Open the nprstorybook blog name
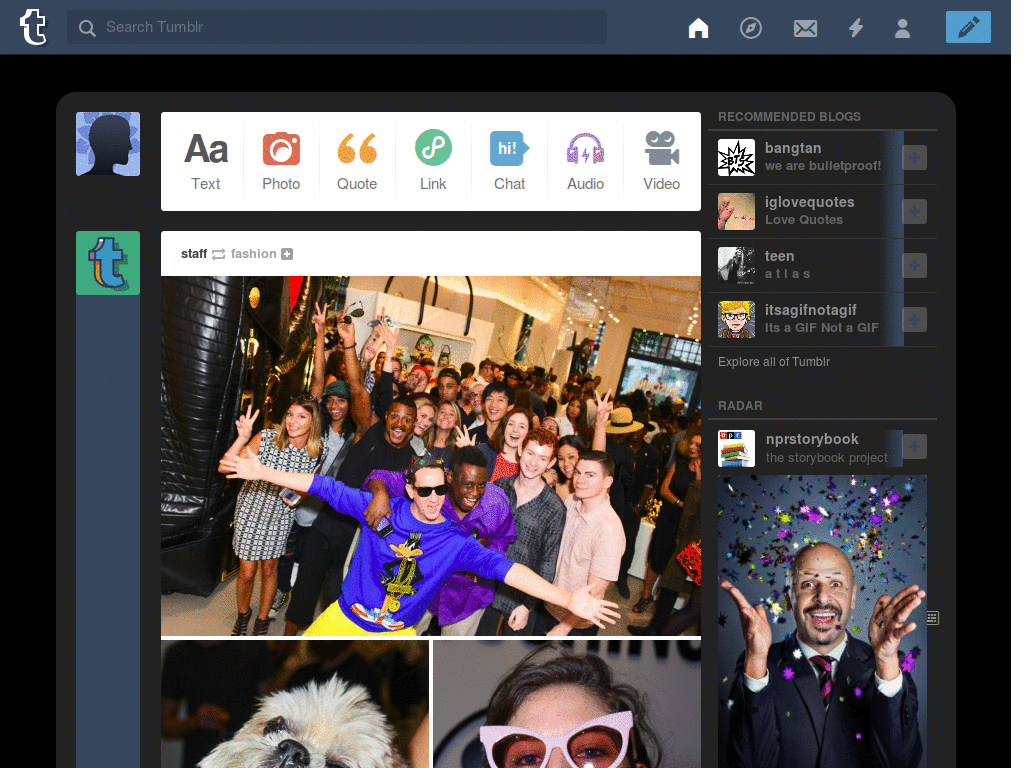The height and width of the screenshot is (768, 1024). pyautogui.click(x=812, y=439)
